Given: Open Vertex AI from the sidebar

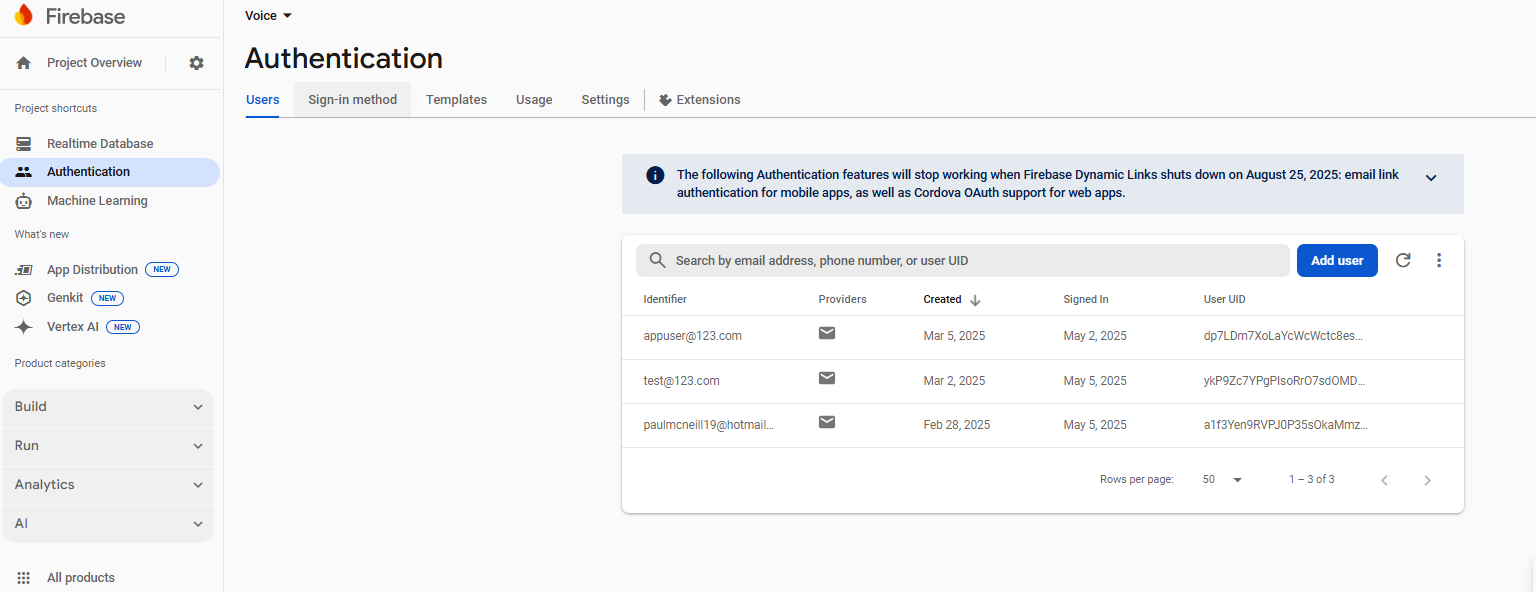Looking at the screenshot, I should click(x=73, y=326).
